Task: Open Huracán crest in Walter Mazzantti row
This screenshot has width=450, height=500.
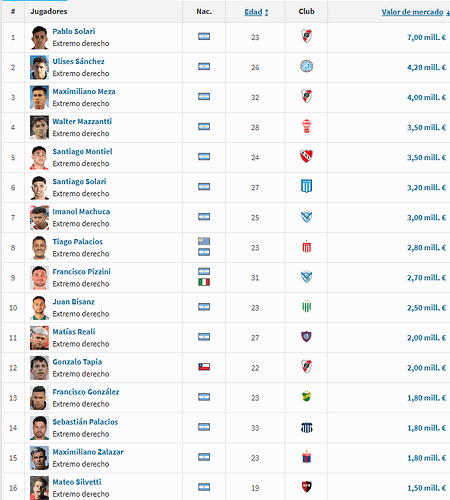Action: 306,126
